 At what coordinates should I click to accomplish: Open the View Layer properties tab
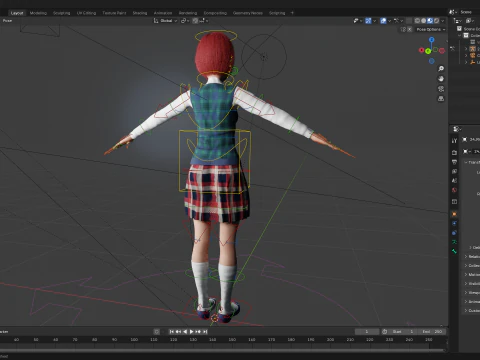tap(454, 171)
